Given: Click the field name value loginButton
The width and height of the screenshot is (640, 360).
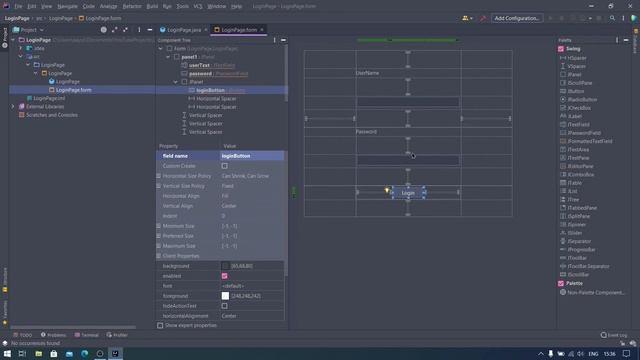Looking at the screenshot, I should tap(252, 156).
